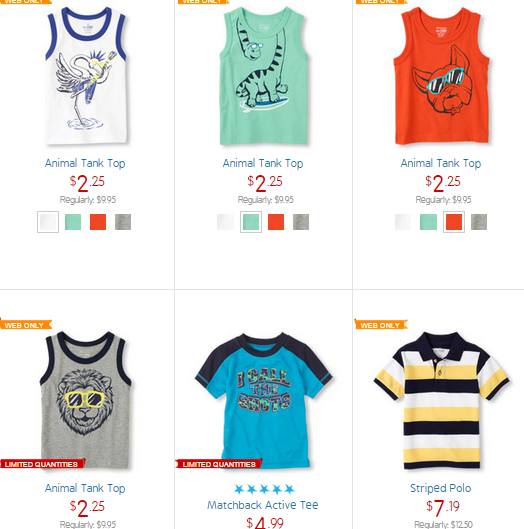The height and width of the screenshot is (529, 524).
Task: Pick gray swatch under the dinosaur tank top
Action: 301,222
